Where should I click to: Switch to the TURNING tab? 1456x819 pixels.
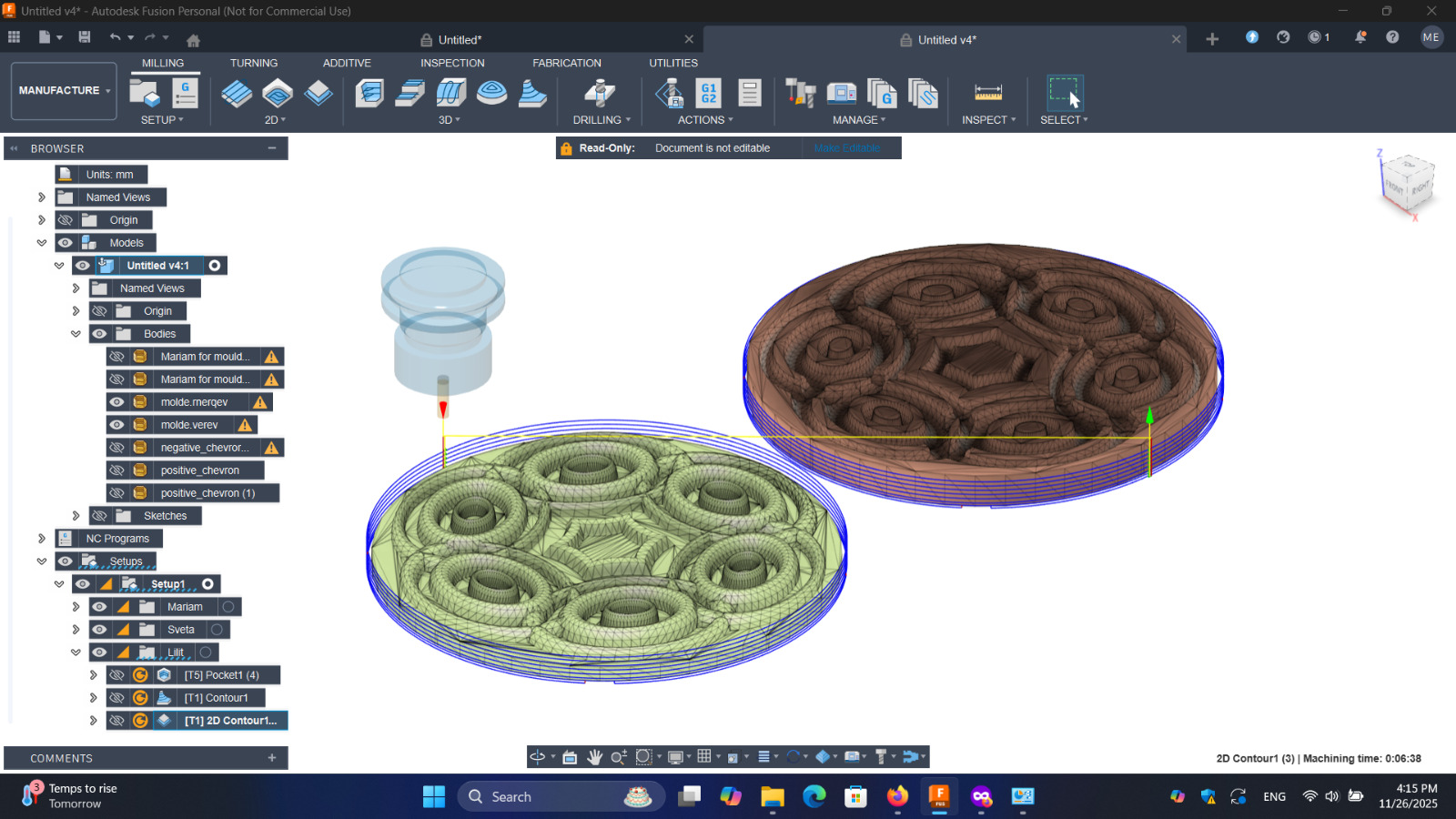(x=253, y=63)
